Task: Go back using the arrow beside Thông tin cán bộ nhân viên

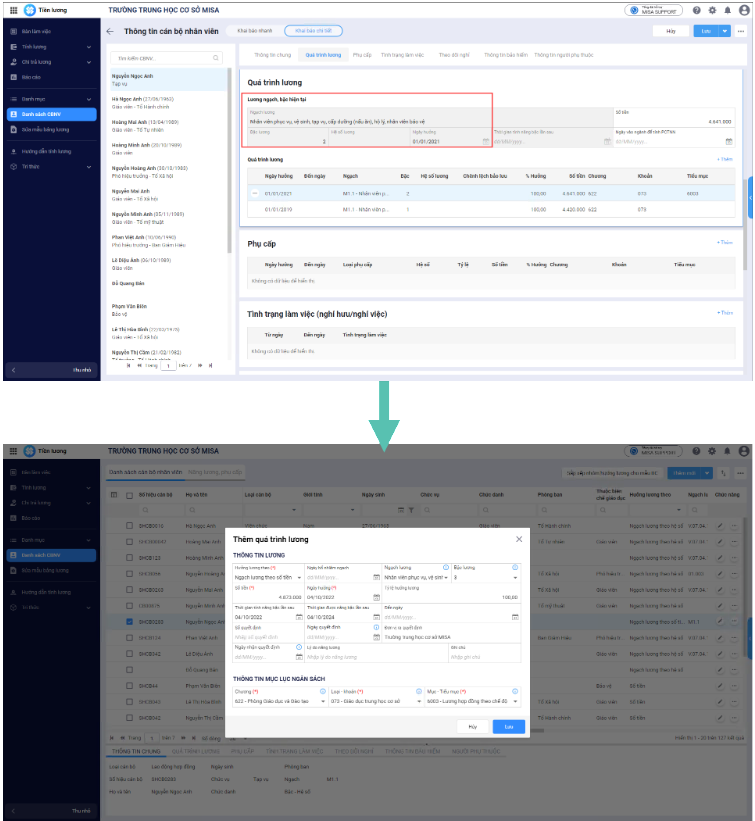Action: (x=110, y=31)
